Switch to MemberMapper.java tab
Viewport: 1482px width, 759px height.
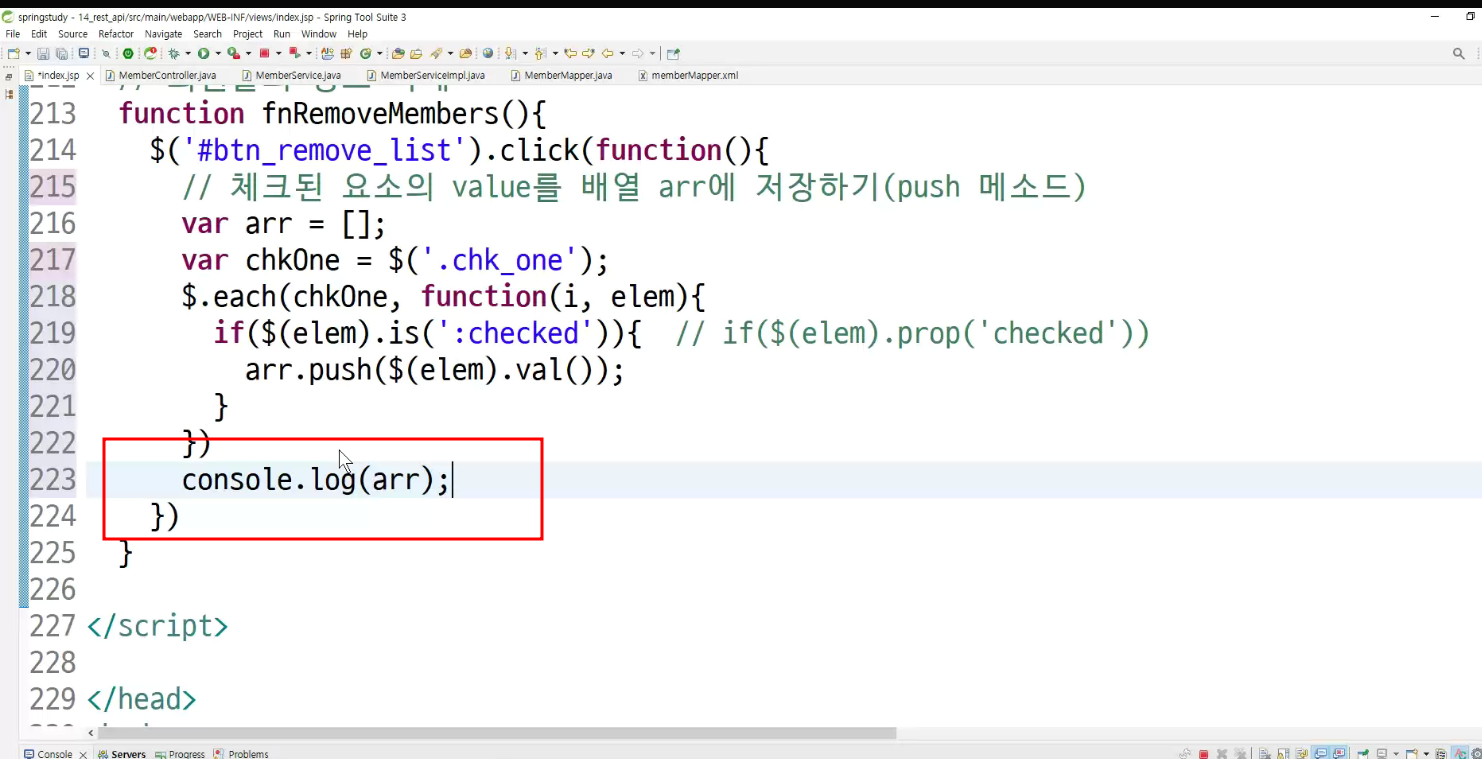tap(561, 75)
